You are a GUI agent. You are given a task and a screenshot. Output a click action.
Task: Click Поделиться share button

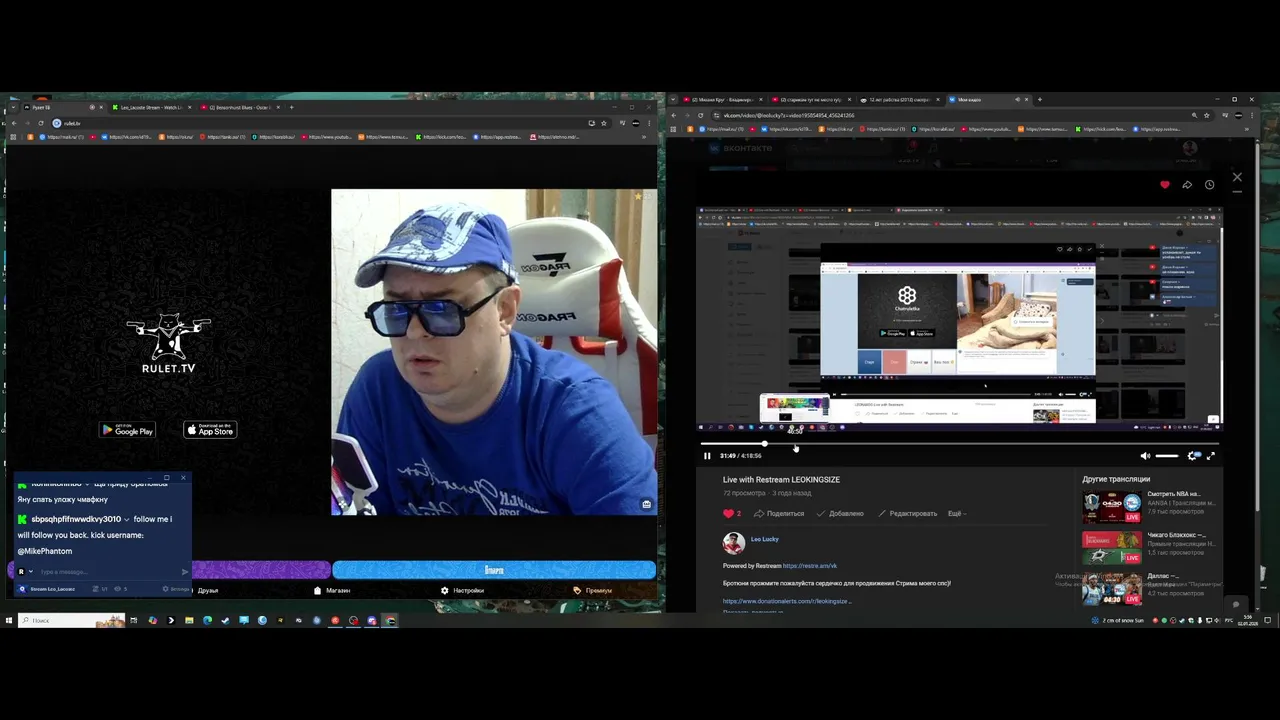click(x=779, y=513)
